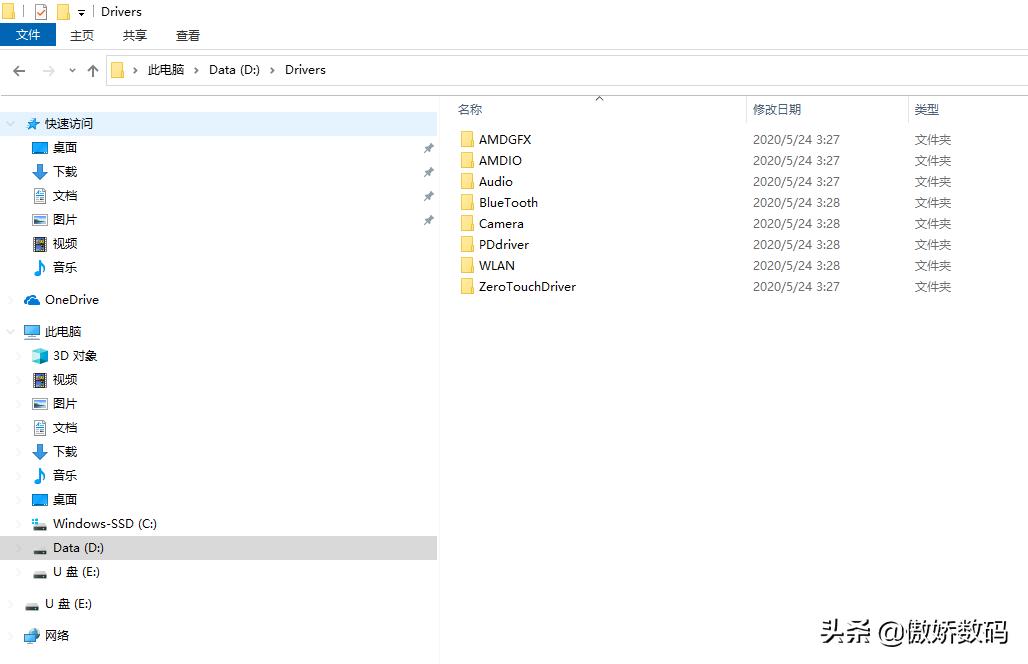Viewport: 1028px width, 664px height.
Task: Click 文件夹 type in AMDGFX row
Action: click(x=932, y=140)
